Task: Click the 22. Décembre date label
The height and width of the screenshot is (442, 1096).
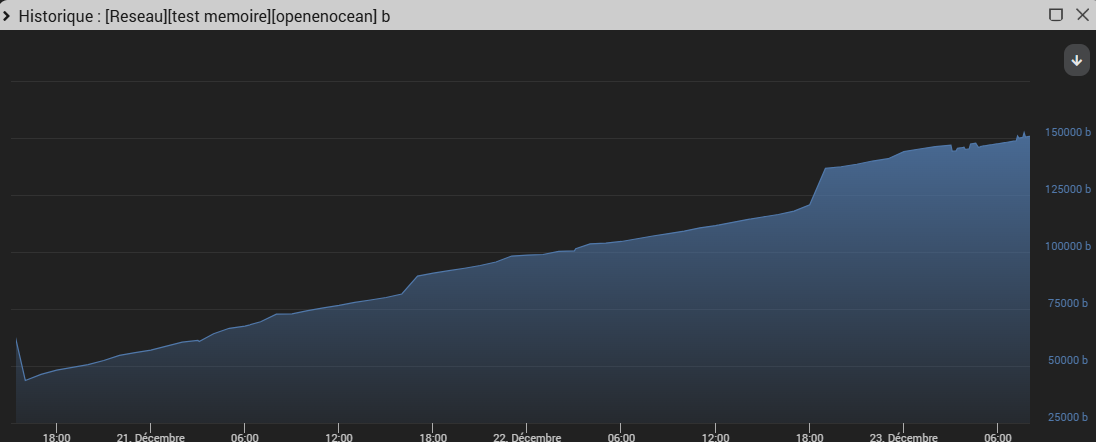Action: point(527,437)
